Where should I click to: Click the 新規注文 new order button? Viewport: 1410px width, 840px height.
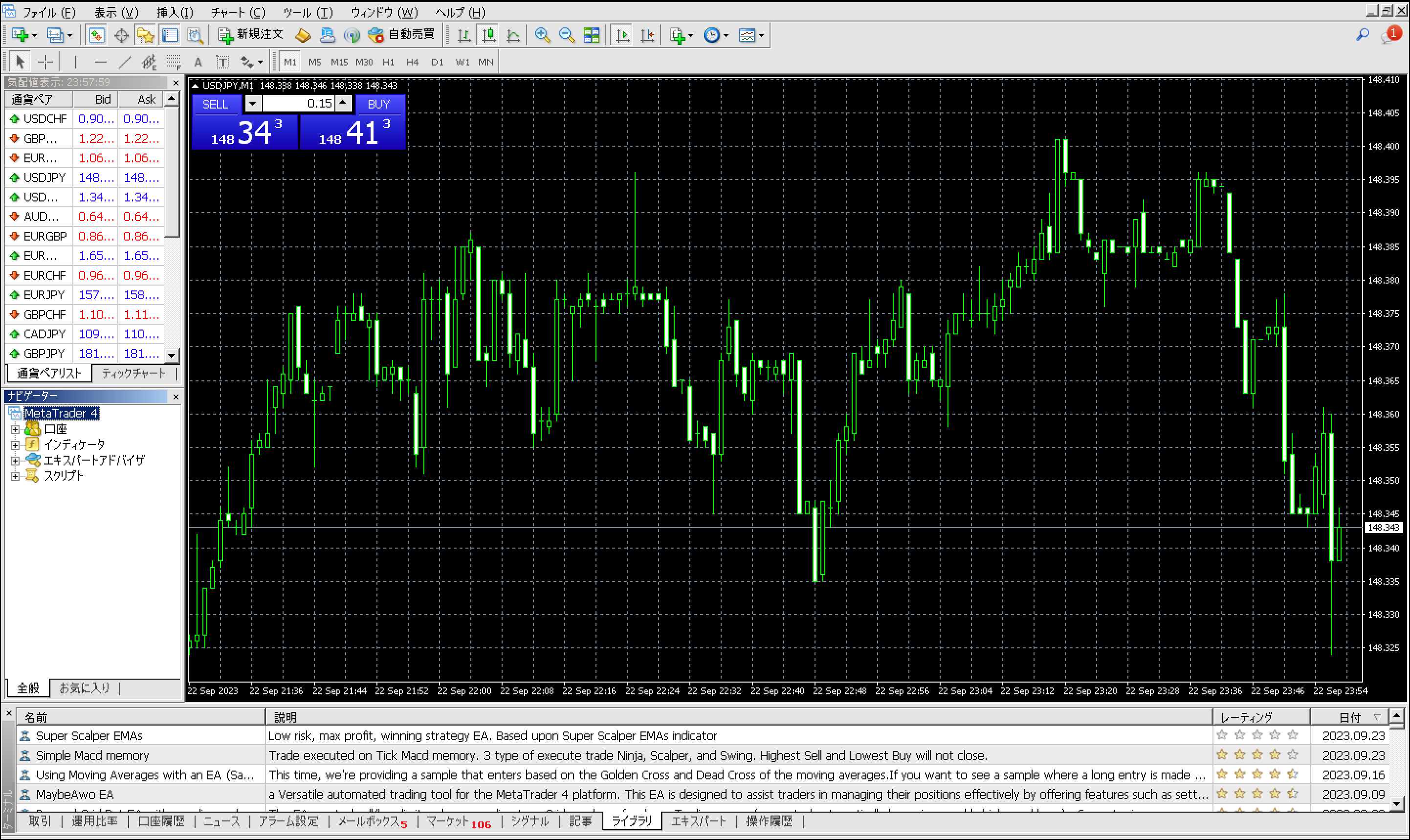pyautogui.click(x=251, y=35)
